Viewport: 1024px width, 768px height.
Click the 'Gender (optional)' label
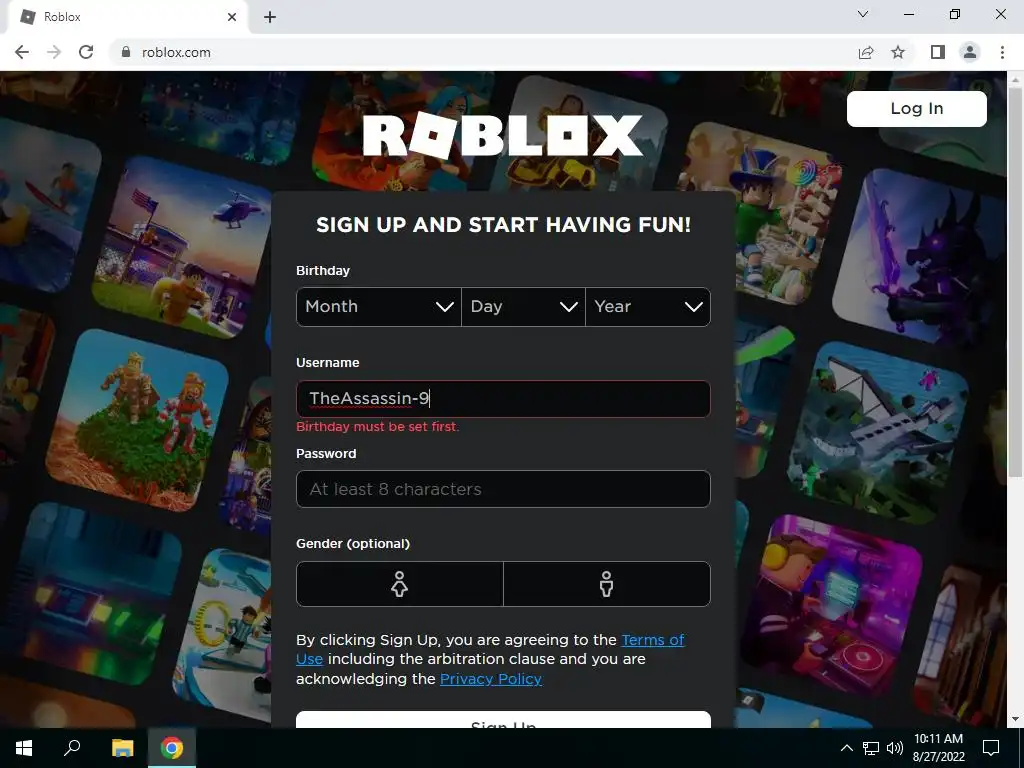point(353,543)
